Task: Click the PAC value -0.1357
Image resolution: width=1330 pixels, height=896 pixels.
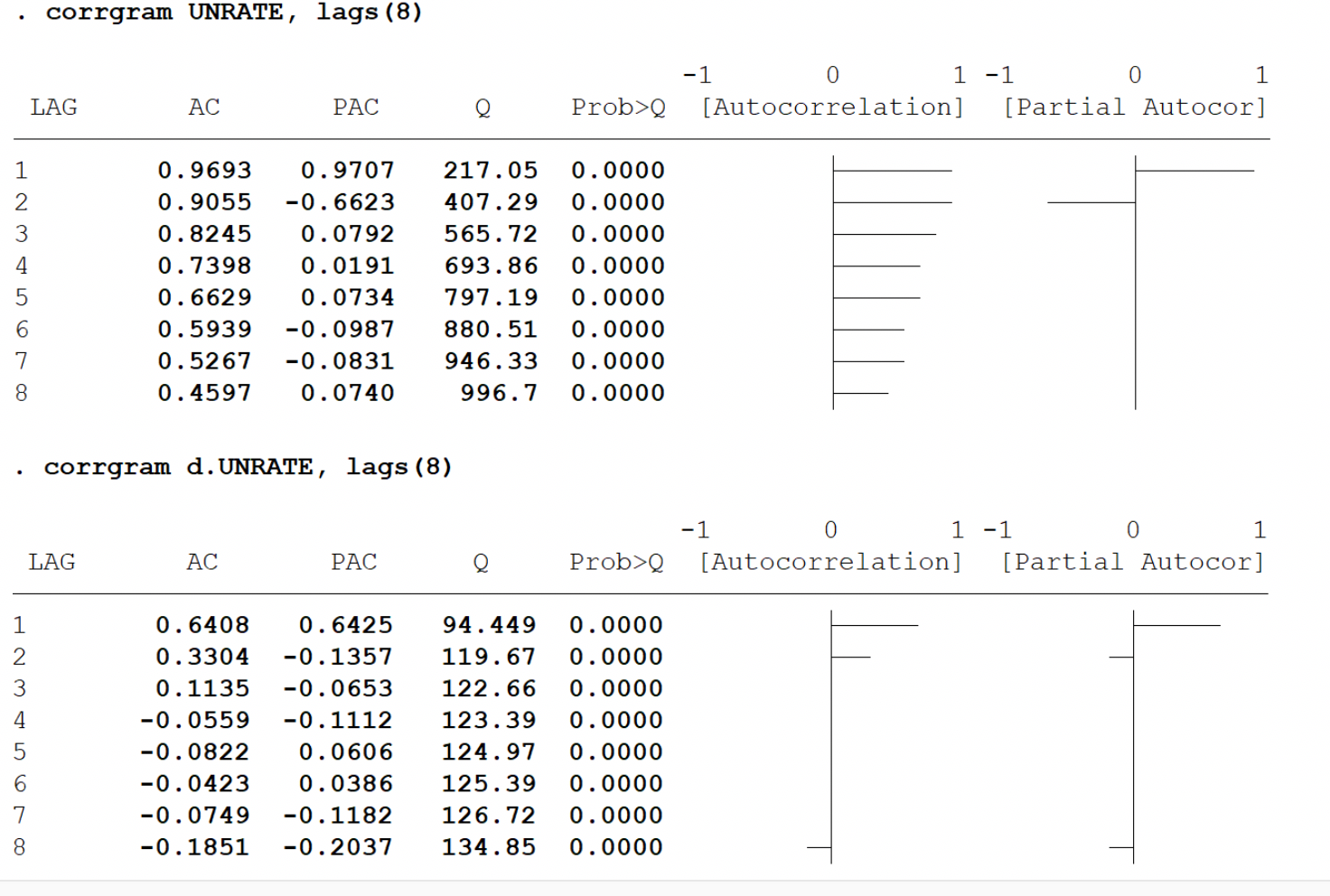Action: [x=338, y=657]
